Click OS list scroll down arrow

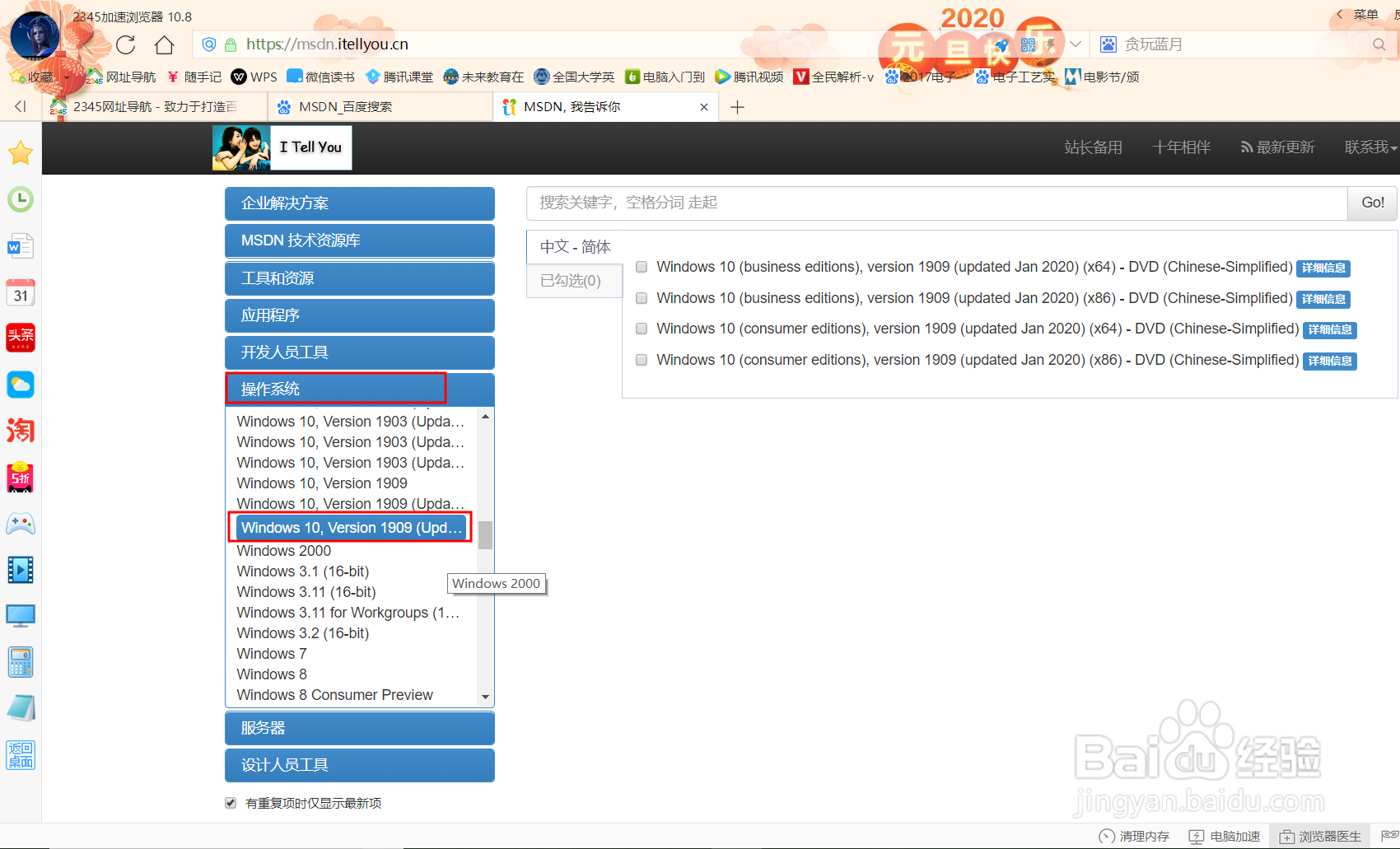point(486,697)
